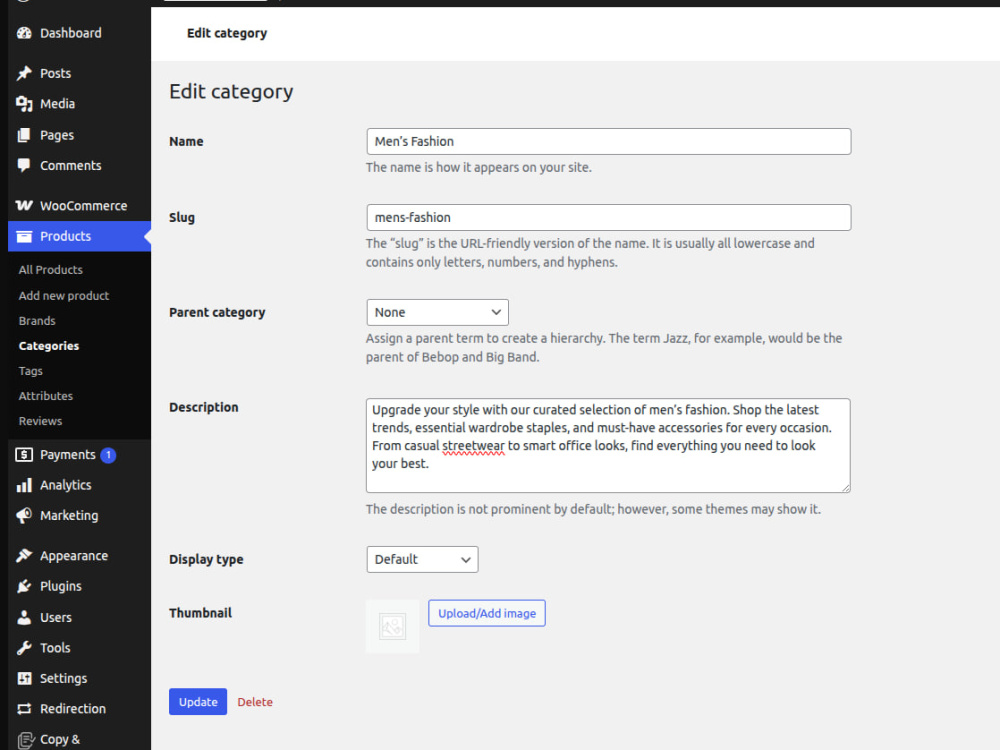This screenshot has width=1000, height=750.
Task: Click the thumbnail placeholder image
Action: click(393, 626)
